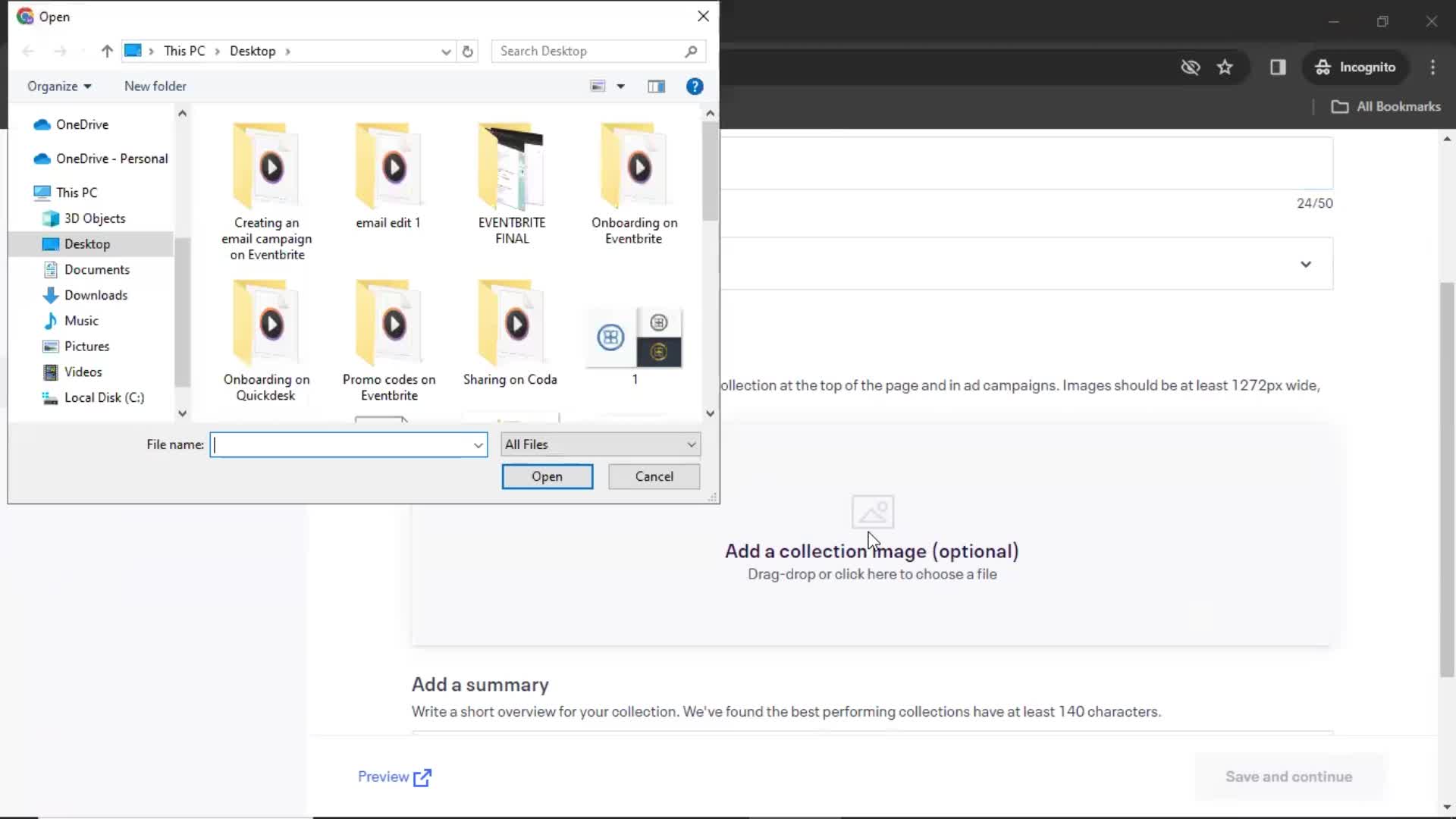Select the 'Sharing on Coda' folder
Viewport: 1456px width, 819px height.
pyautogui.click(x=510, y=332)
